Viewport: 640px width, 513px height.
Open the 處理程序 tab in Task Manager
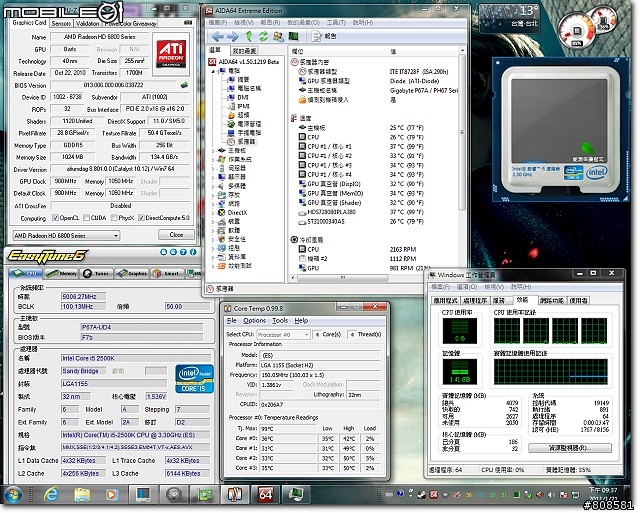point(475,300)
